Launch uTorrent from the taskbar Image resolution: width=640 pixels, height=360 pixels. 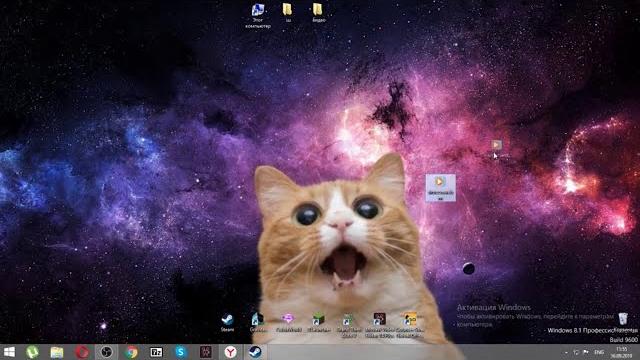coord(32,352)
